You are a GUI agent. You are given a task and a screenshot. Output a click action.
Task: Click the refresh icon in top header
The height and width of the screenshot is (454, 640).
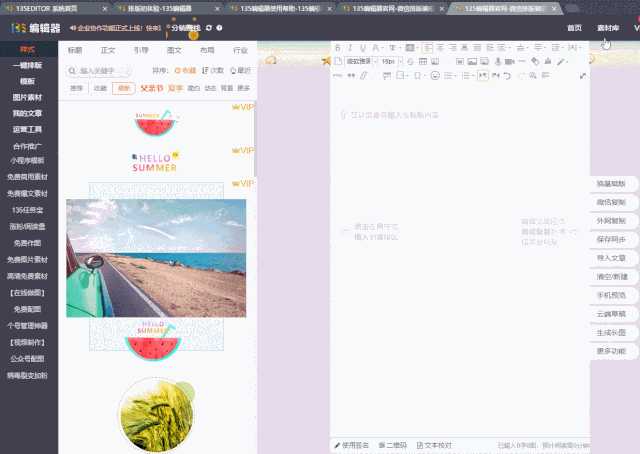(x=209, y=28)
